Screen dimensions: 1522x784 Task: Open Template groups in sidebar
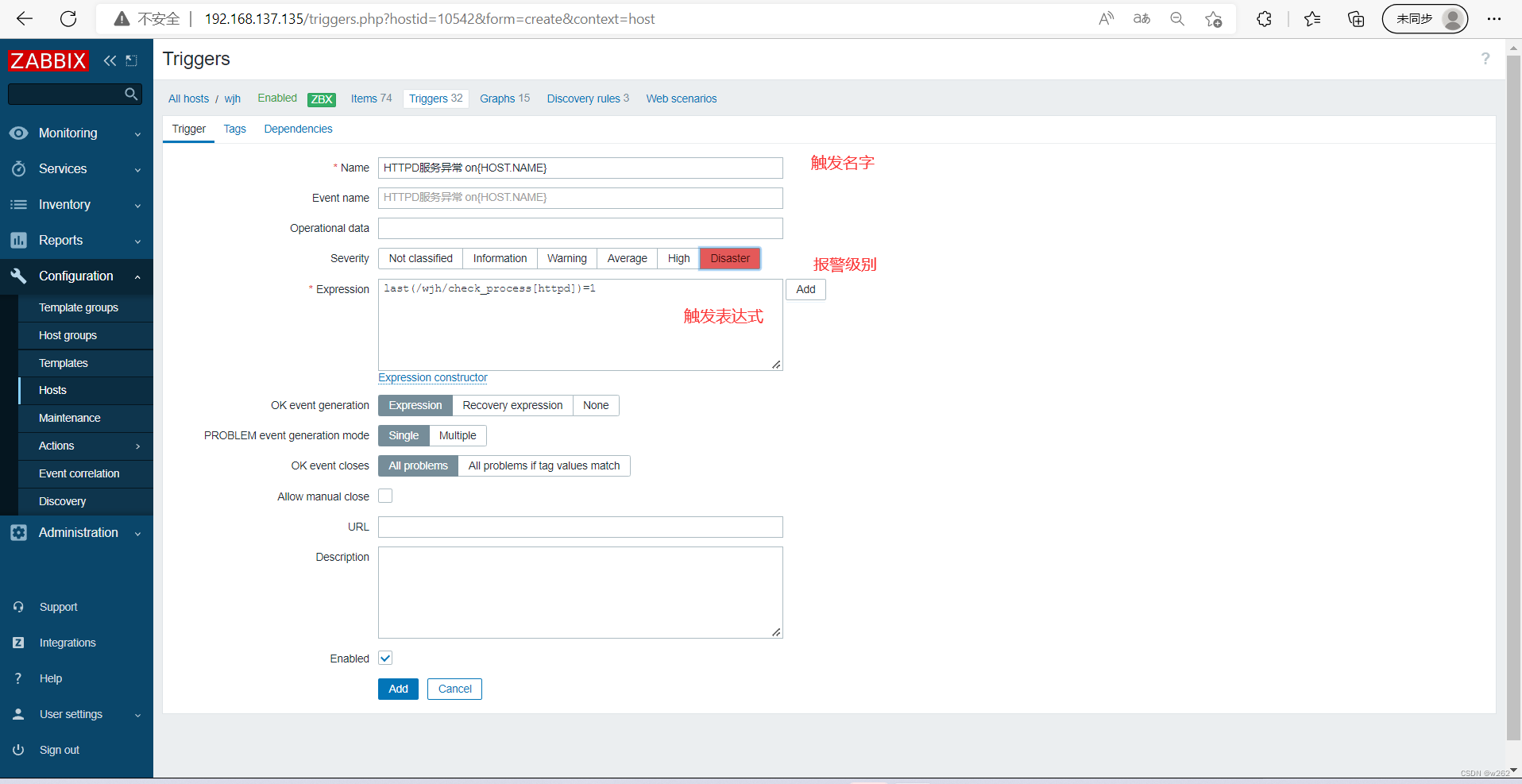click(79, 307)
